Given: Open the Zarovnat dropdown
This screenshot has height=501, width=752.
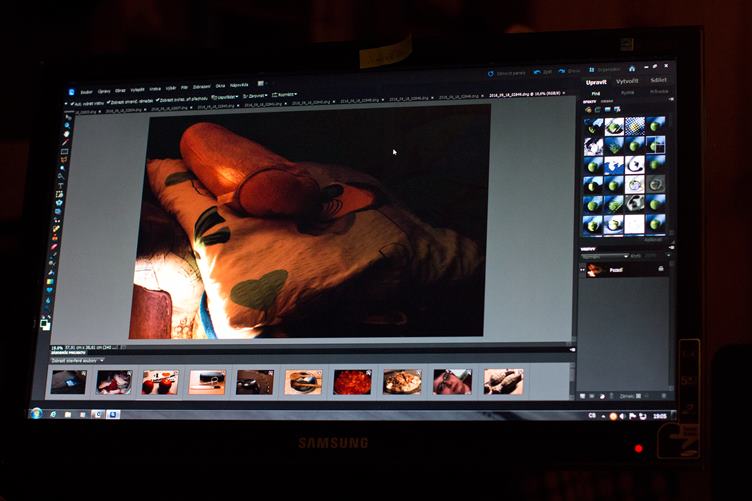Looking at the screenshot, I should (x=255, y=96).
